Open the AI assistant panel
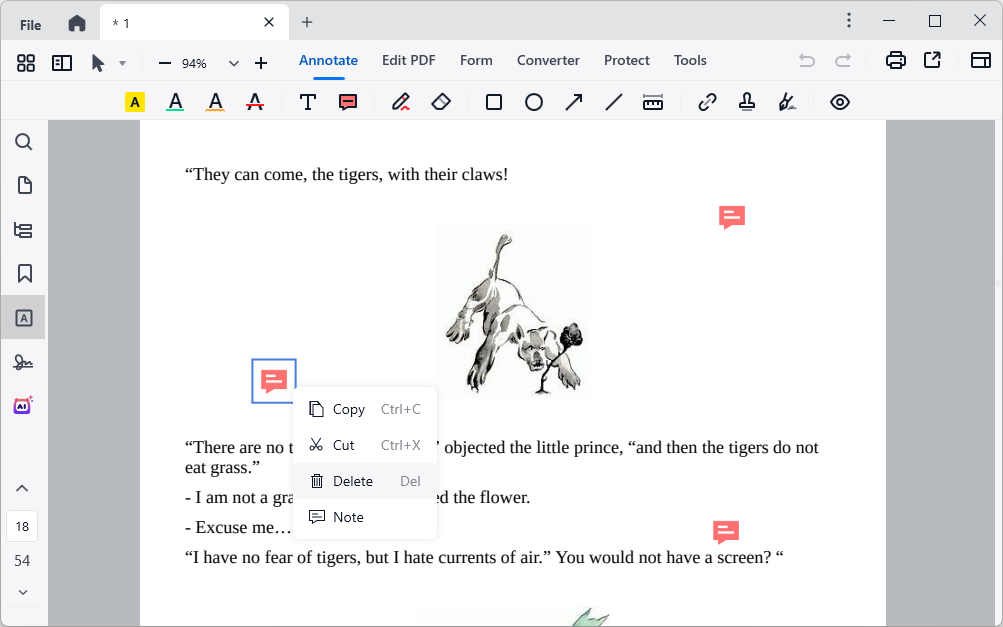Screen dimensions: 1003x627 point(22,405)
